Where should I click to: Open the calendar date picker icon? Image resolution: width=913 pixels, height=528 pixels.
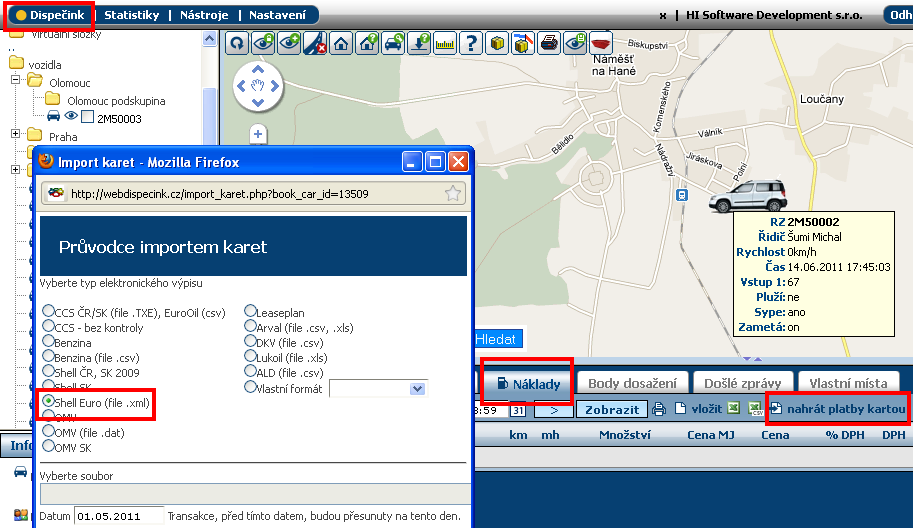pos(518,410)
